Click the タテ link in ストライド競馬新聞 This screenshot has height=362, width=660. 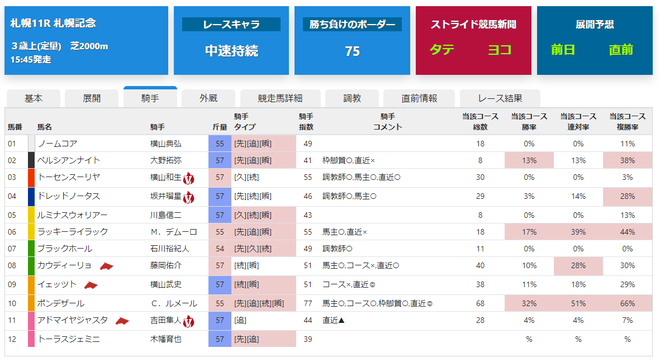pyautogui.click(x=442, y=50)
